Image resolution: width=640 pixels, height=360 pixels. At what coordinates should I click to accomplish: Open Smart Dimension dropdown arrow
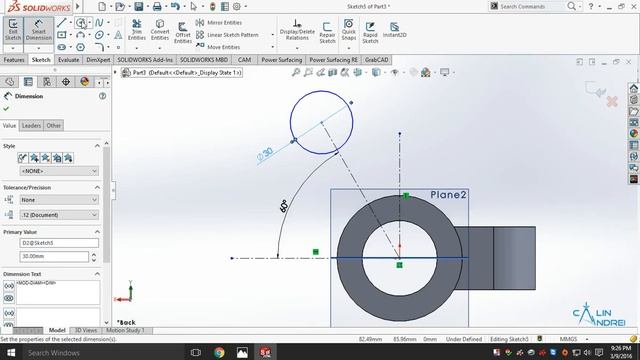coord(38,48)
